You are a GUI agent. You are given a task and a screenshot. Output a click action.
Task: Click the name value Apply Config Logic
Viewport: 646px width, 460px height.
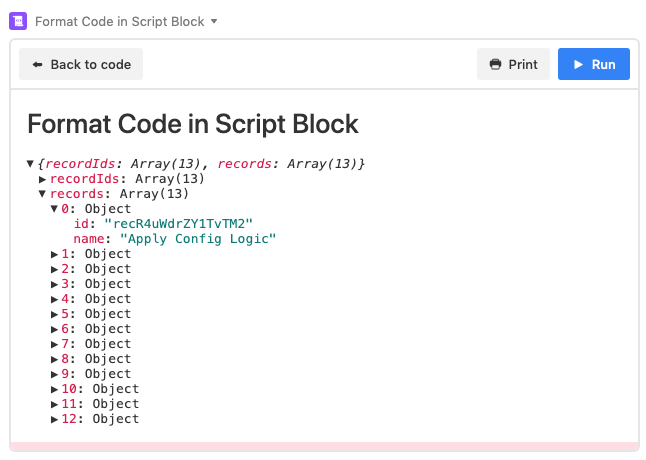tap(198, 239)
